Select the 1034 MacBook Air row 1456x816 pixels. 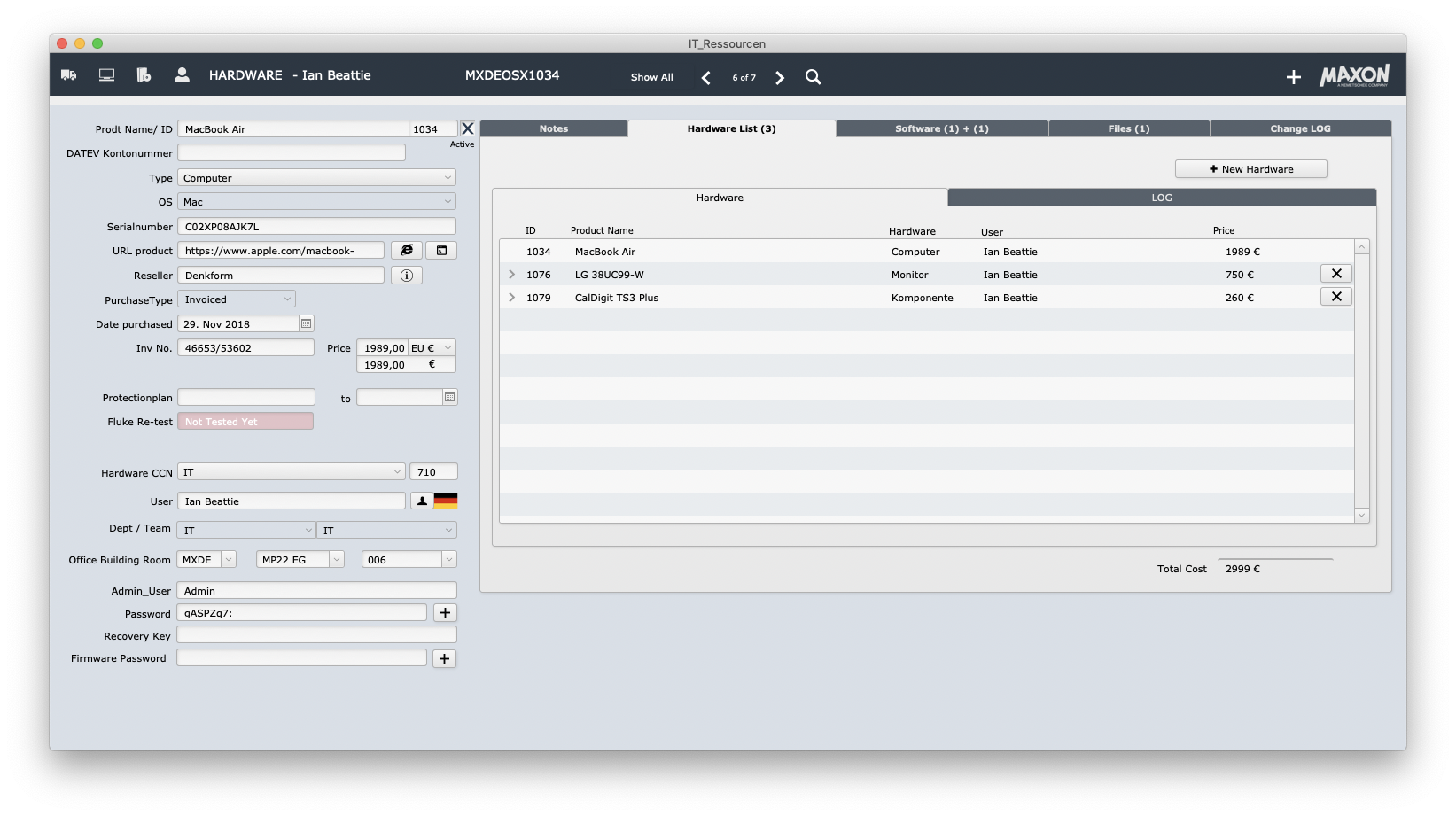[926, 252]
